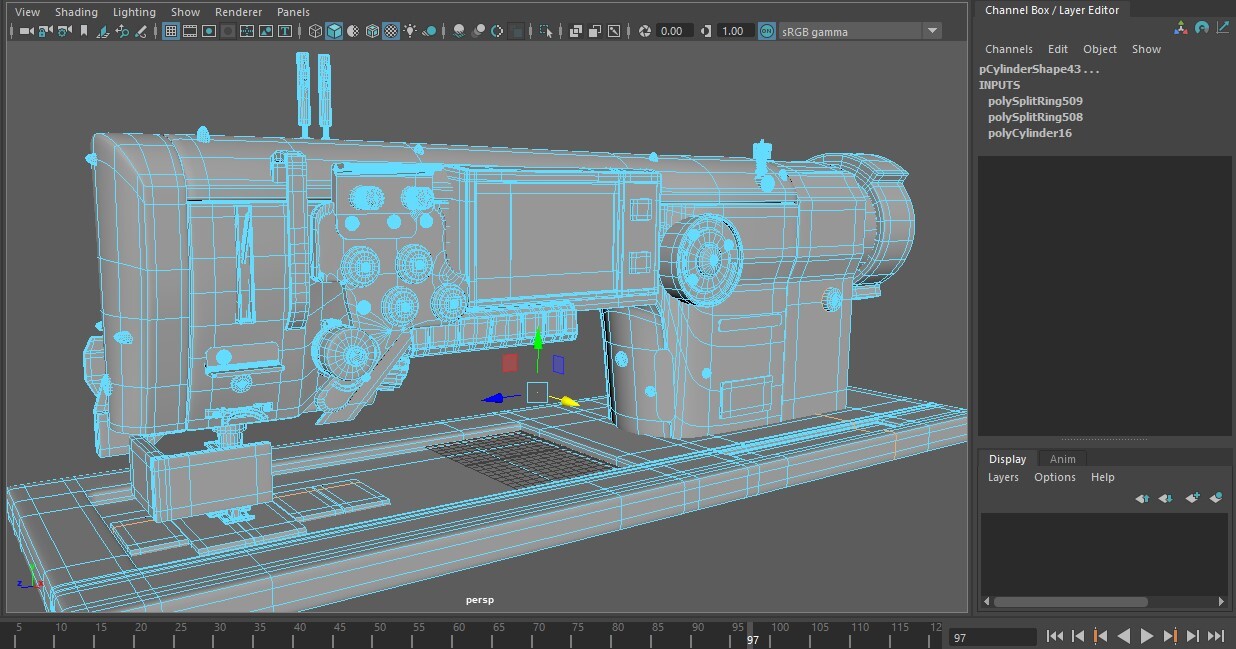Select the wireframe display mode icon

[315, 31]
